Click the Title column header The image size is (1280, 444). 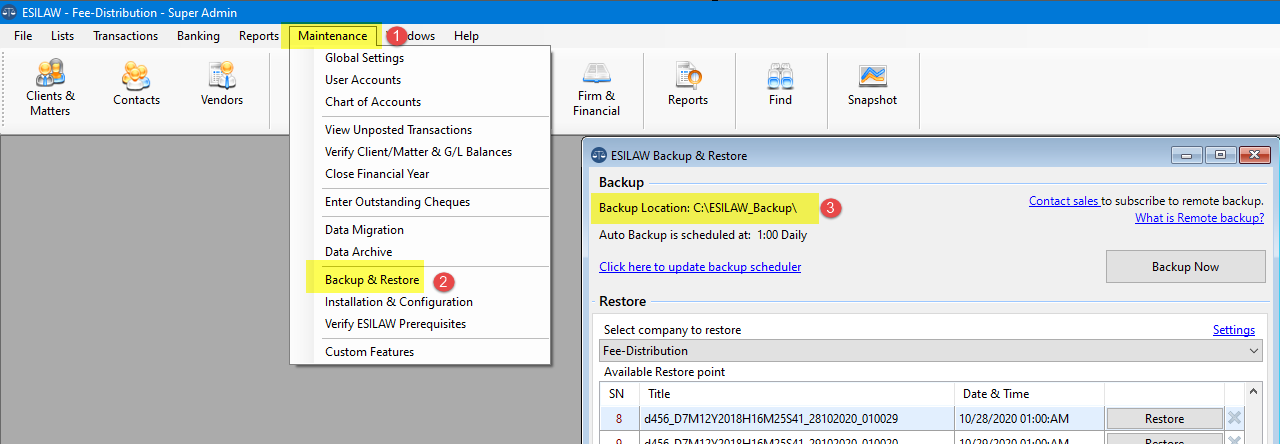tap(797, 394)
